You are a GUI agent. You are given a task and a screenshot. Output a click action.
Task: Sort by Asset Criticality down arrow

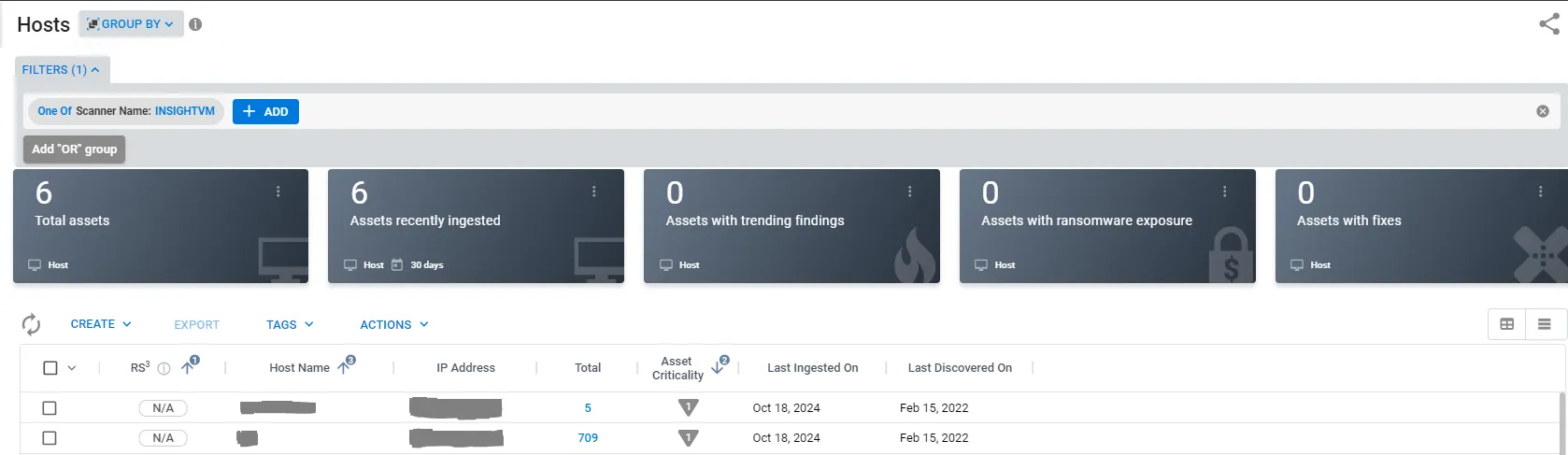coord(718,367)
